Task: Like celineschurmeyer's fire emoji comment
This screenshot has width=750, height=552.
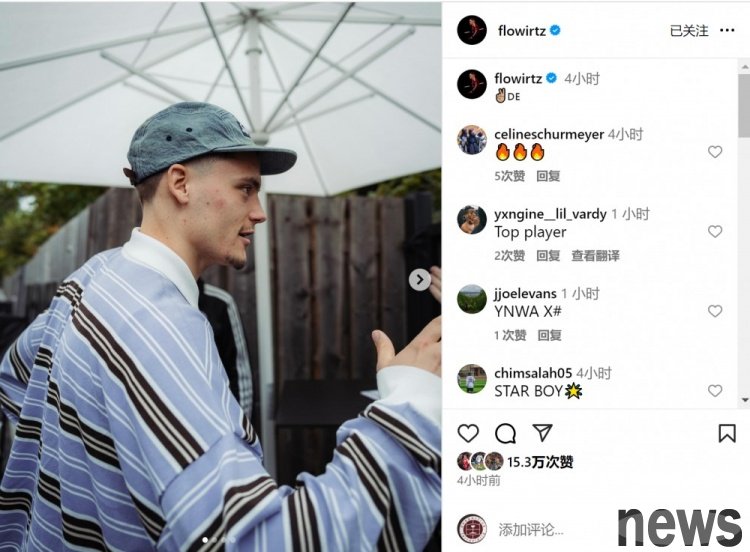Action: [x=715, y=152]
